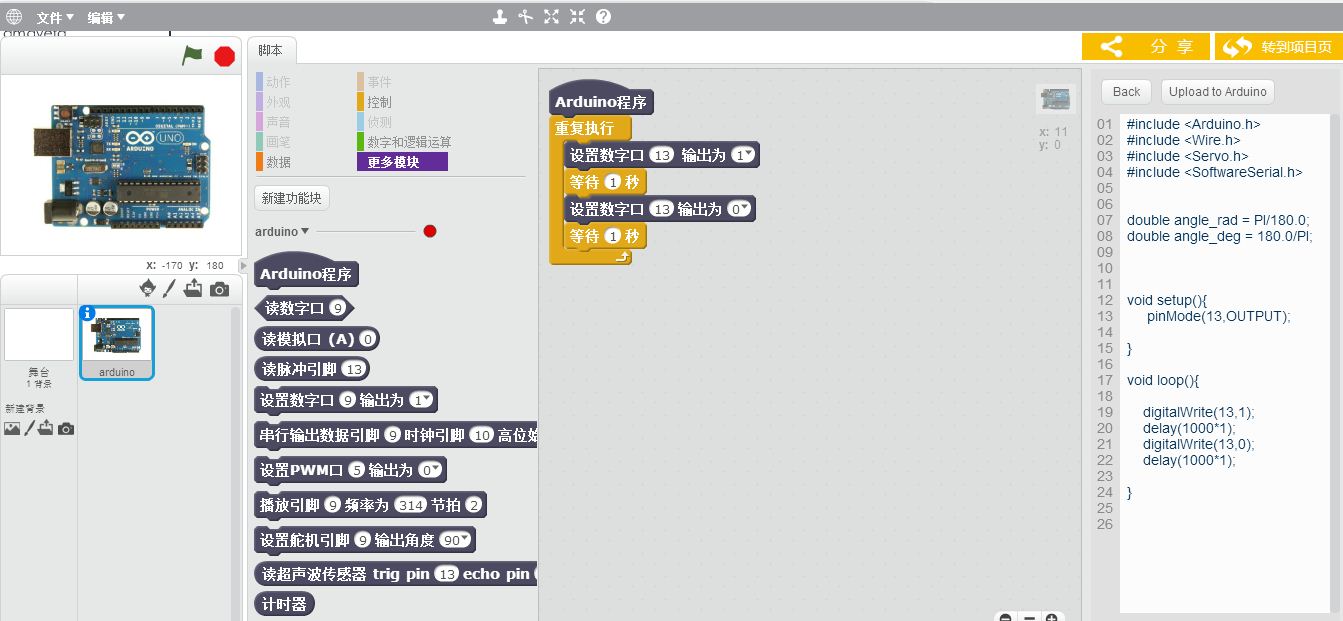Edit pin value in 读数字口 block
This screenshot has height=621, width=1343.
338,308
